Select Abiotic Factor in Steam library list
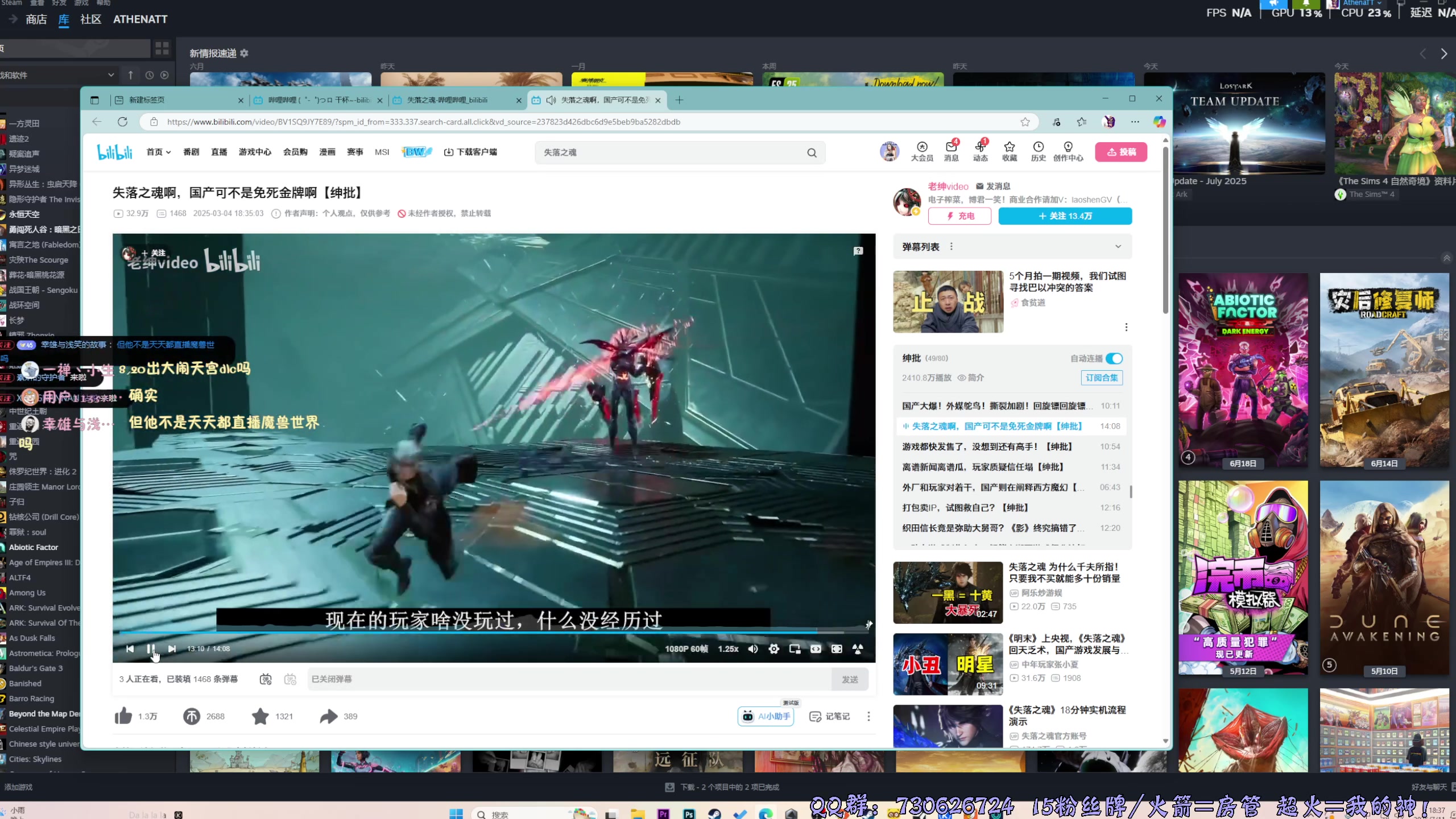 34,547
